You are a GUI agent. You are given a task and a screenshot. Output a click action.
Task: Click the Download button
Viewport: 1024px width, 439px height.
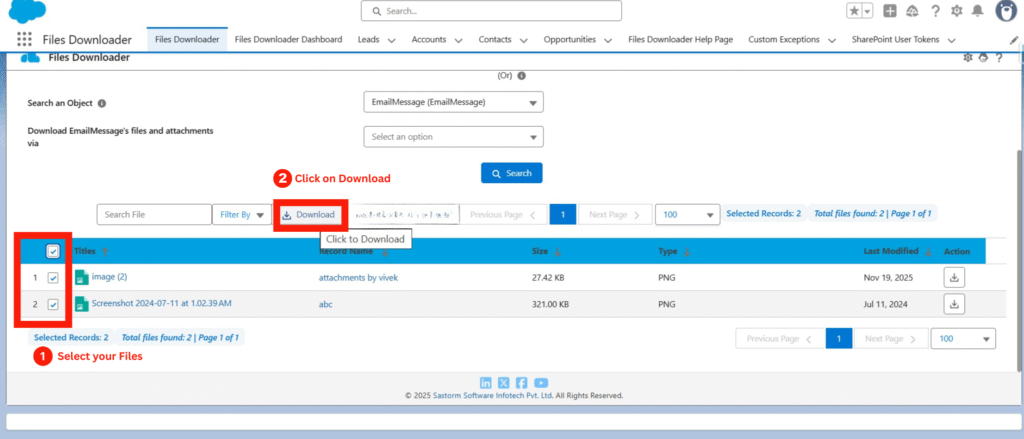click(x=308, y=215)
